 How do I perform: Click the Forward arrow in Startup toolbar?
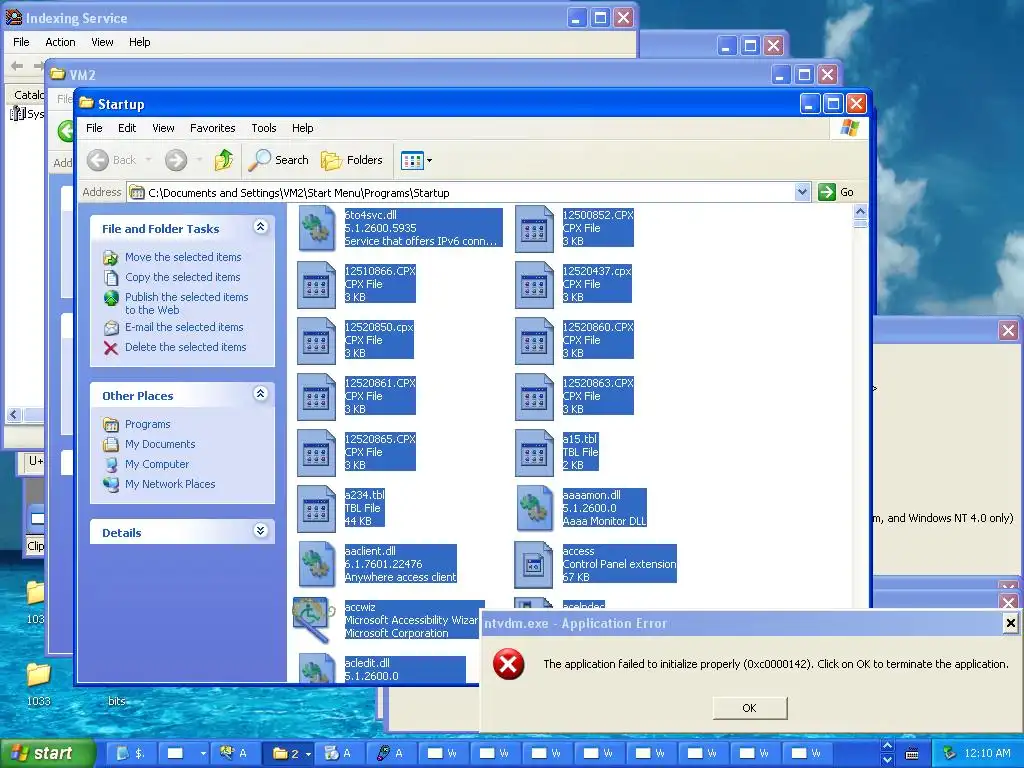pos(176,160)
